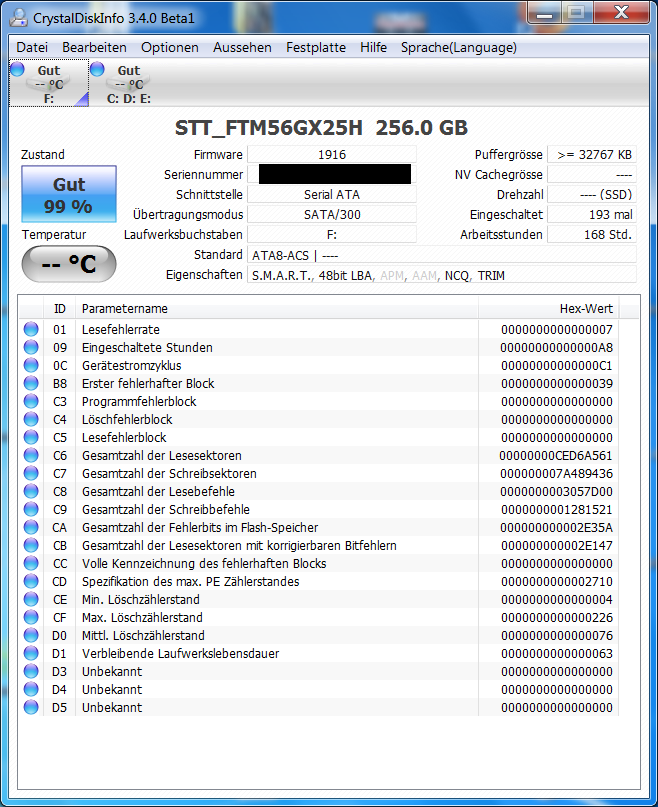Click status orb for Erster fehlerhafter Block
The image size is (658, 807).
(31, 383)
